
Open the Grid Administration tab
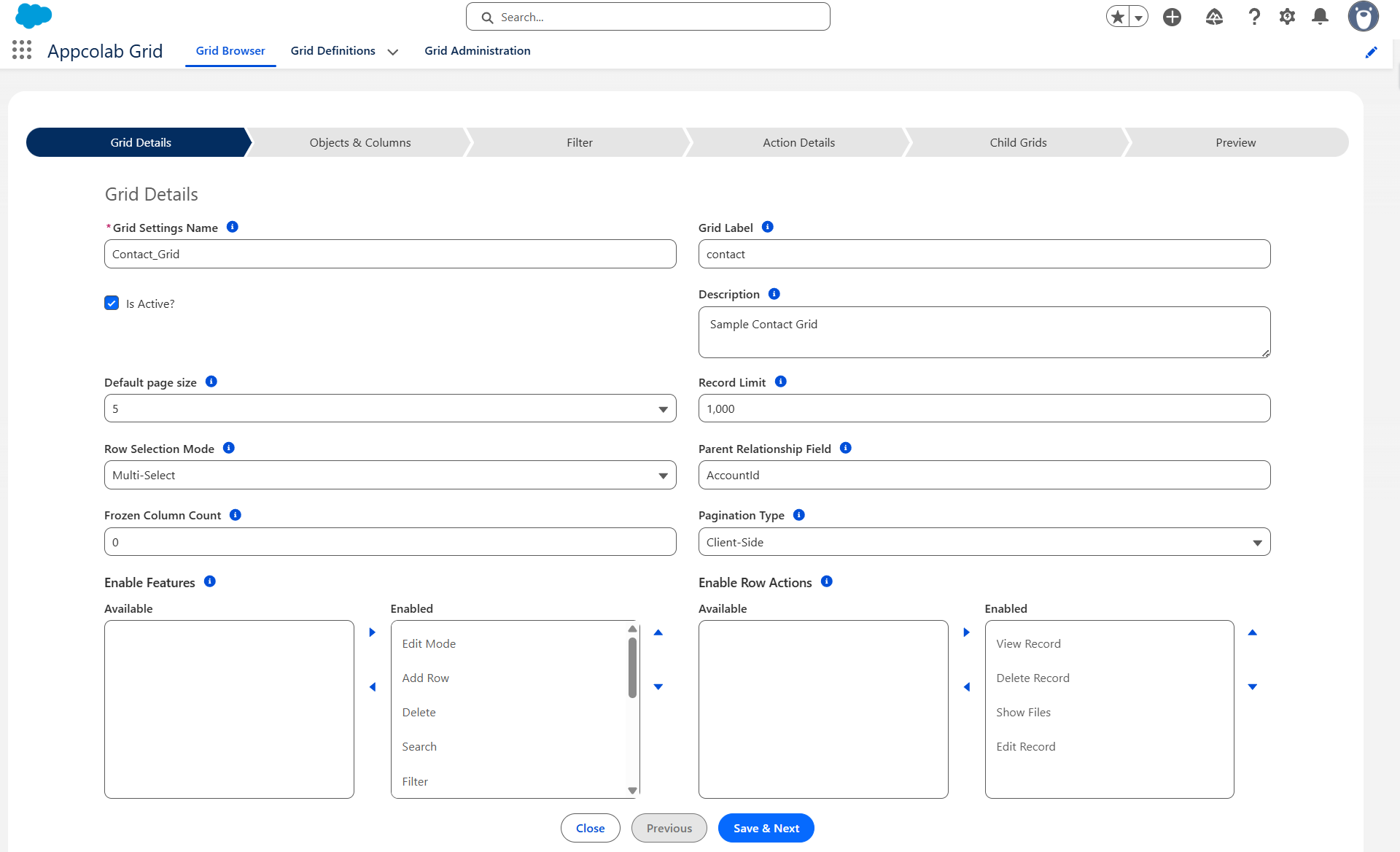pos(478,51)
